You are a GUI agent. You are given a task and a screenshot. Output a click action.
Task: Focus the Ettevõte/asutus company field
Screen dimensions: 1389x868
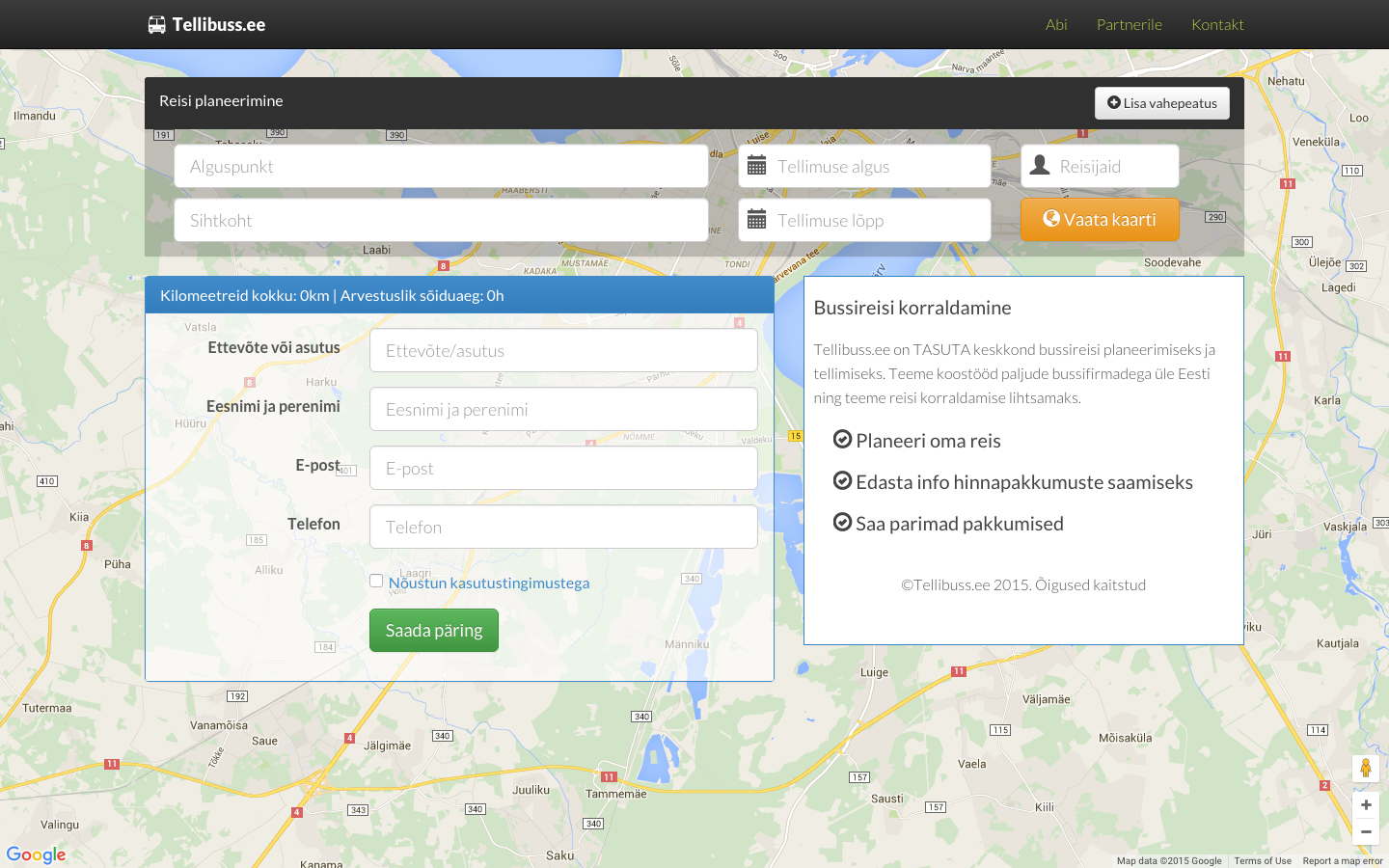tap(563, 350)
